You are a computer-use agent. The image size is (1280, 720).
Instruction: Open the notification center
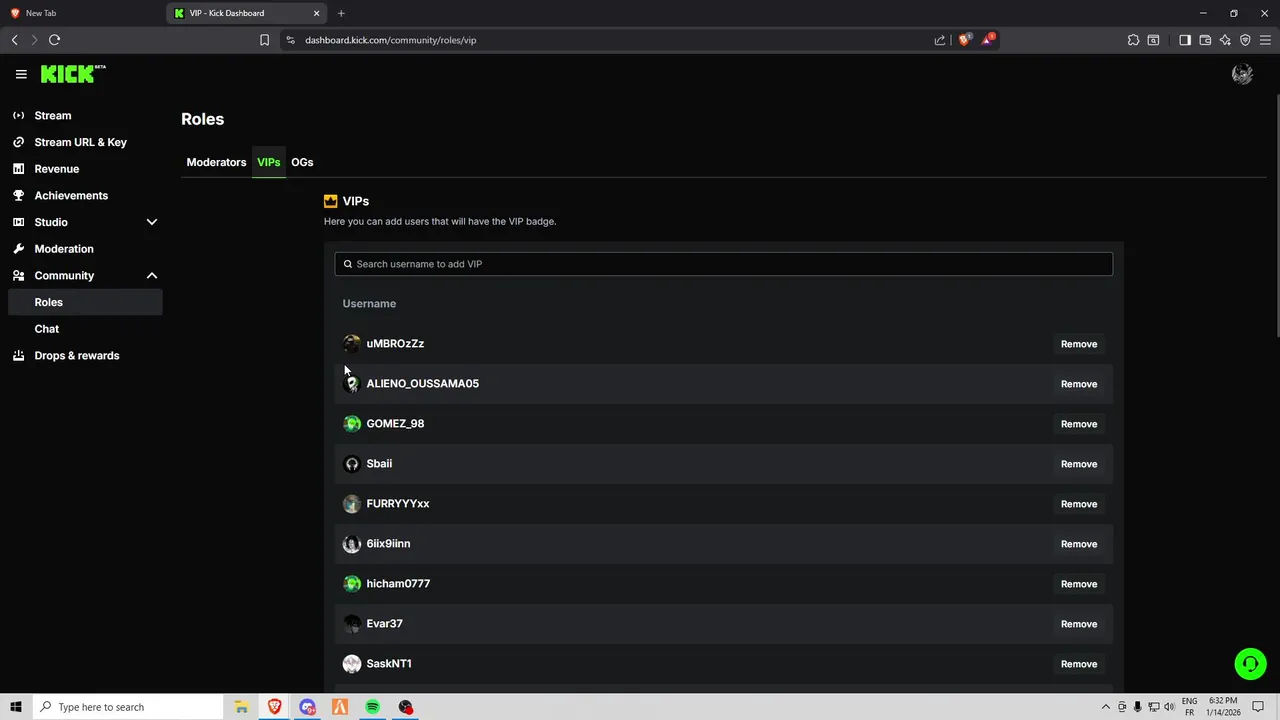(x=1259, y=707)
